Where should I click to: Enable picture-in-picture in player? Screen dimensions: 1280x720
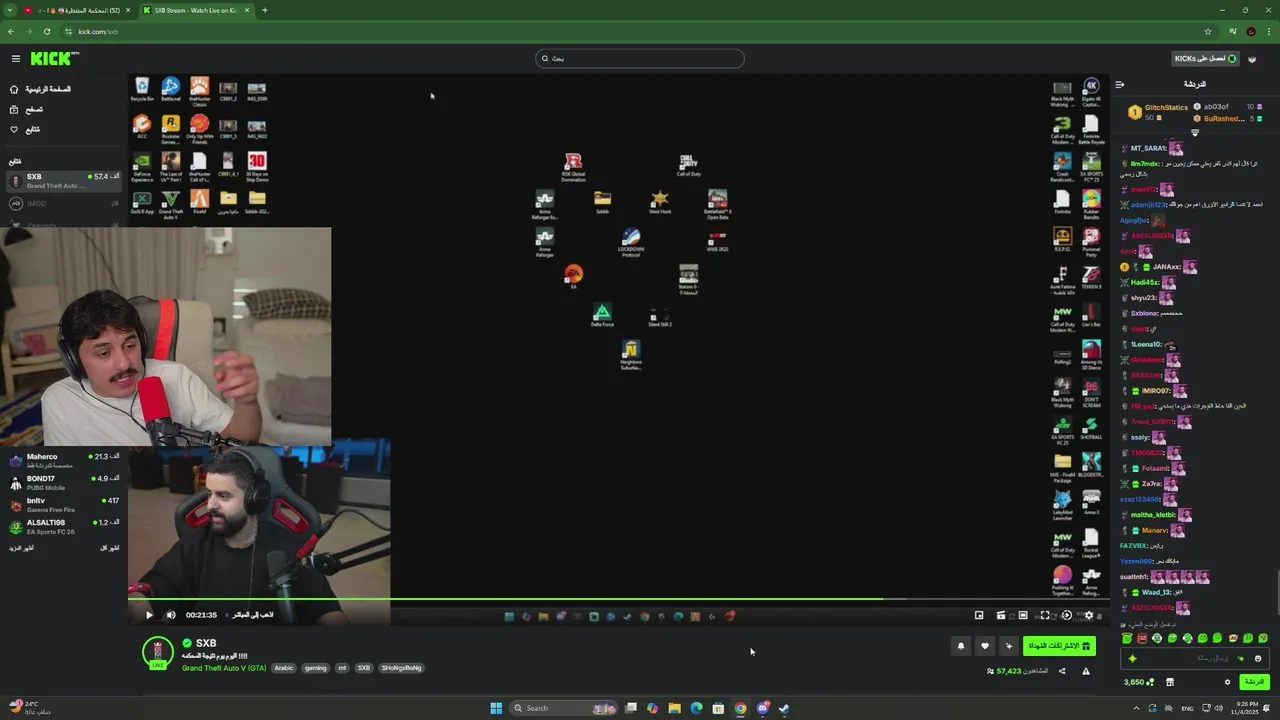979,615
